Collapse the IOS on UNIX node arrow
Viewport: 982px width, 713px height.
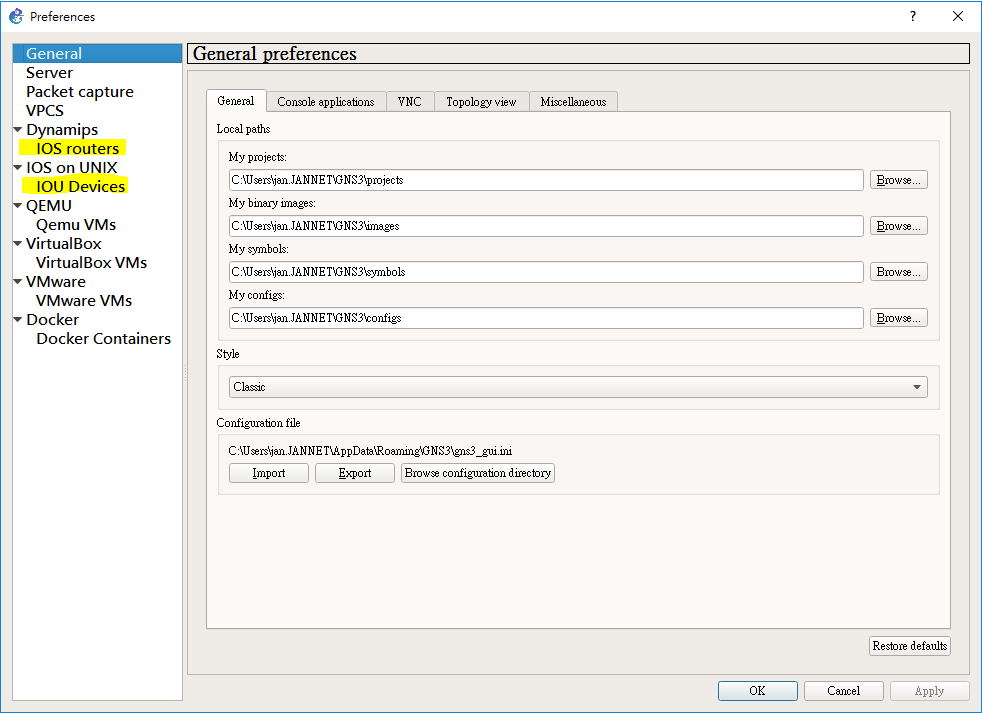tap(18, 167)
